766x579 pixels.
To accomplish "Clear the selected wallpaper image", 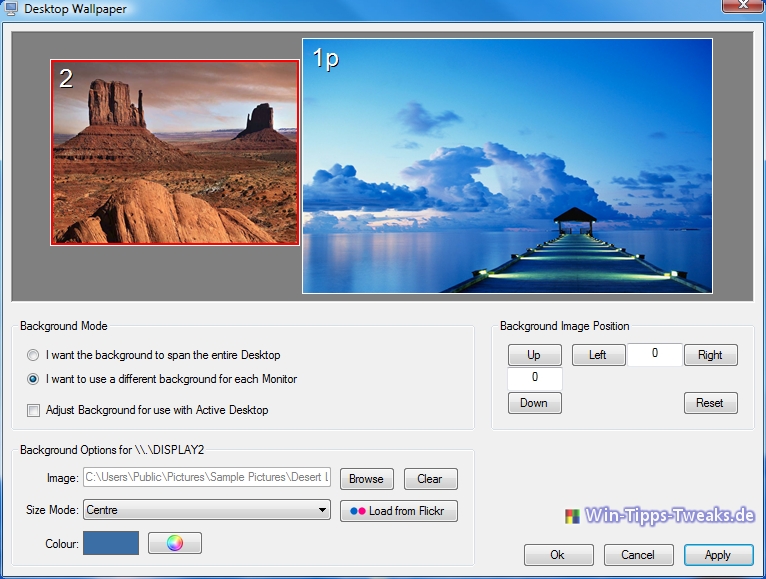I will [x=430, y=479].
